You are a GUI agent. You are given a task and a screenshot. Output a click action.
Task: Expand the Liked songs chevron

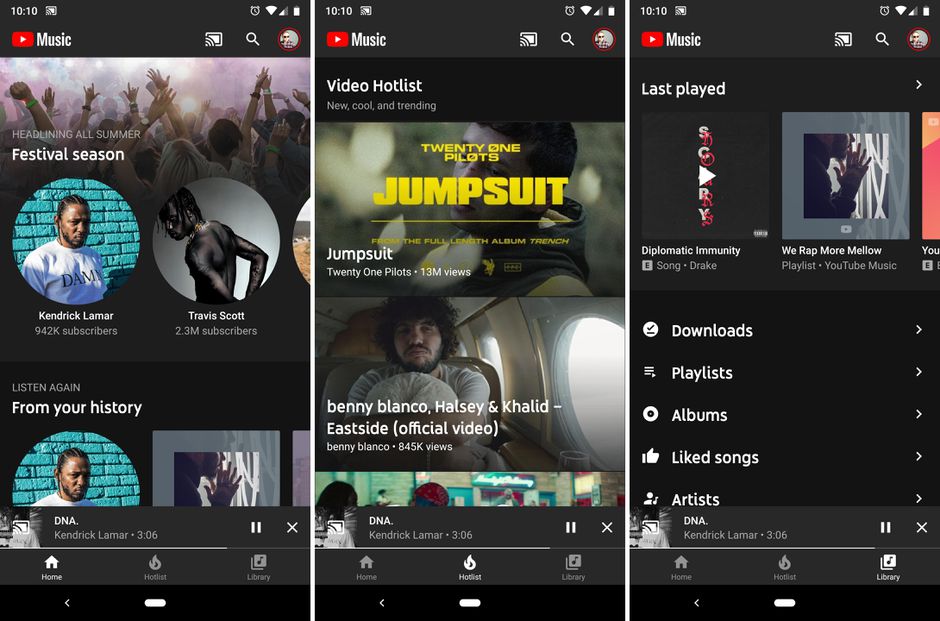click(x=919, y=457)
